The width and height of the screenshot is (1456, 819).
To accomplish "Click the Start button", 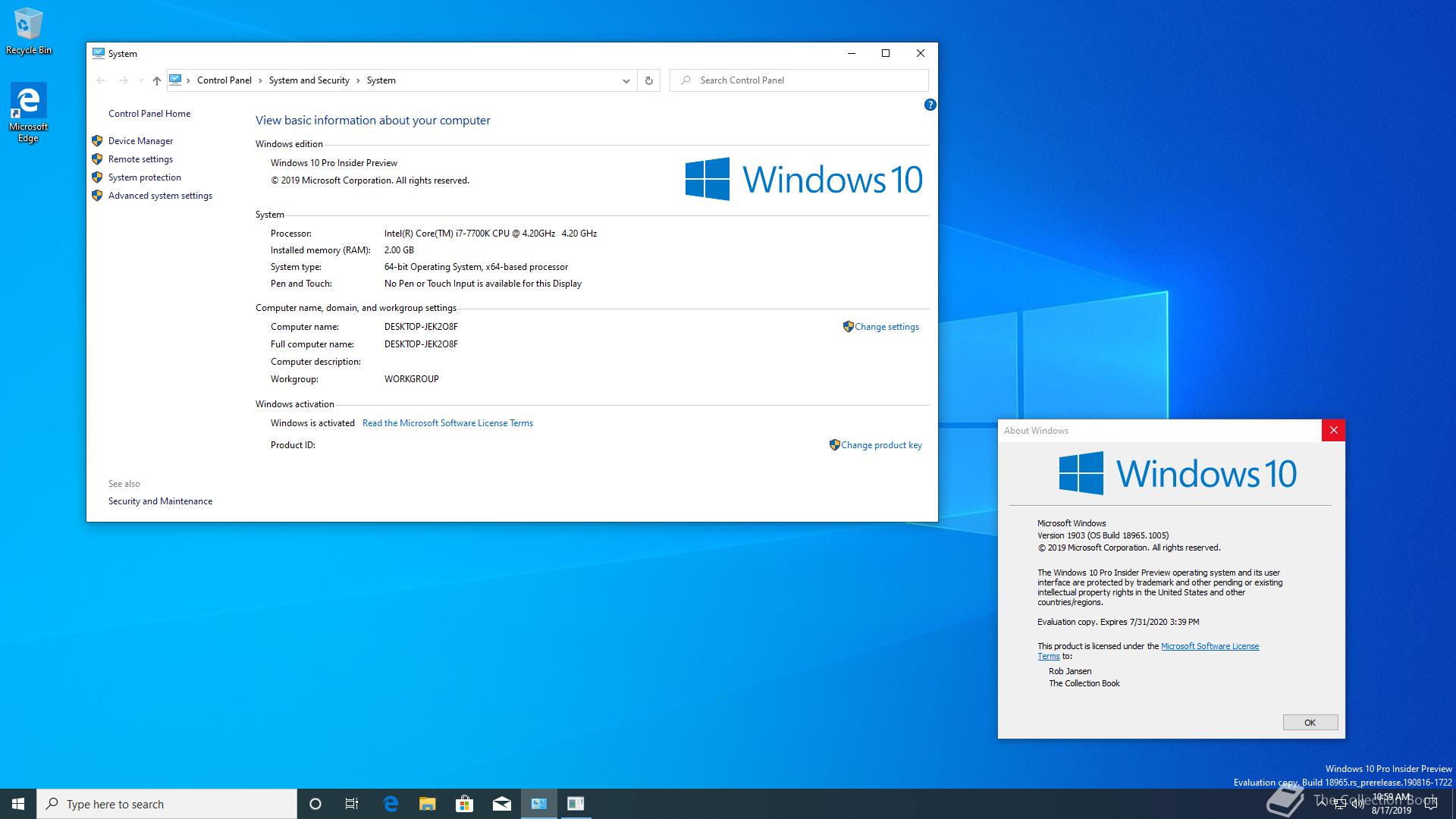I will (17, 803).
